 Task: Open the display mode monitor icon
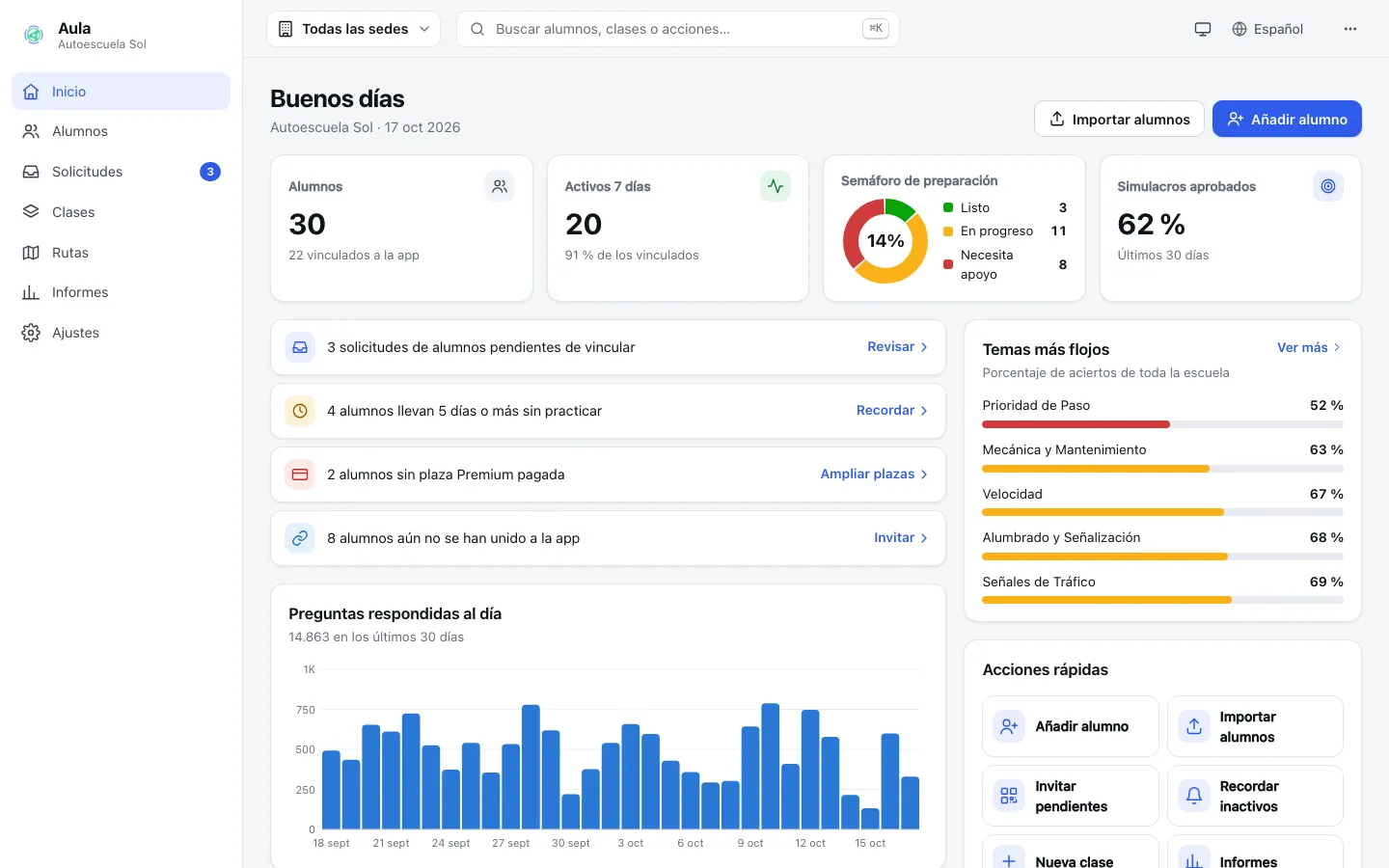pyautogui.click(x=1202, y=29)
